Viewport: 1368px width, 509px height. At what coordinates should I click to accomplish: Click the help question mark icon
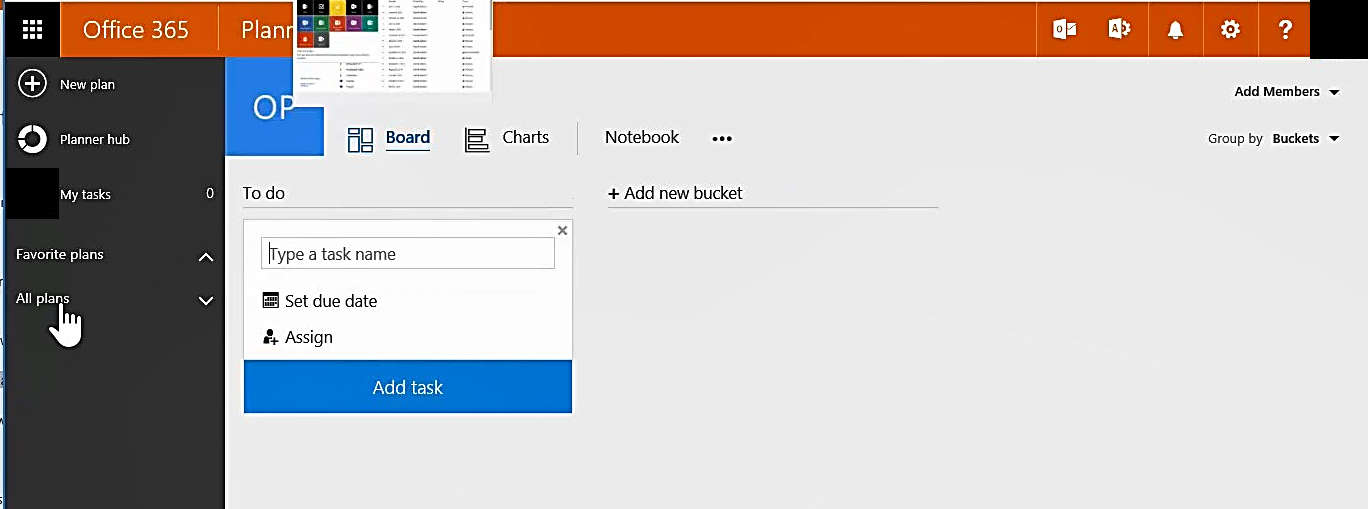(1286, 29)
